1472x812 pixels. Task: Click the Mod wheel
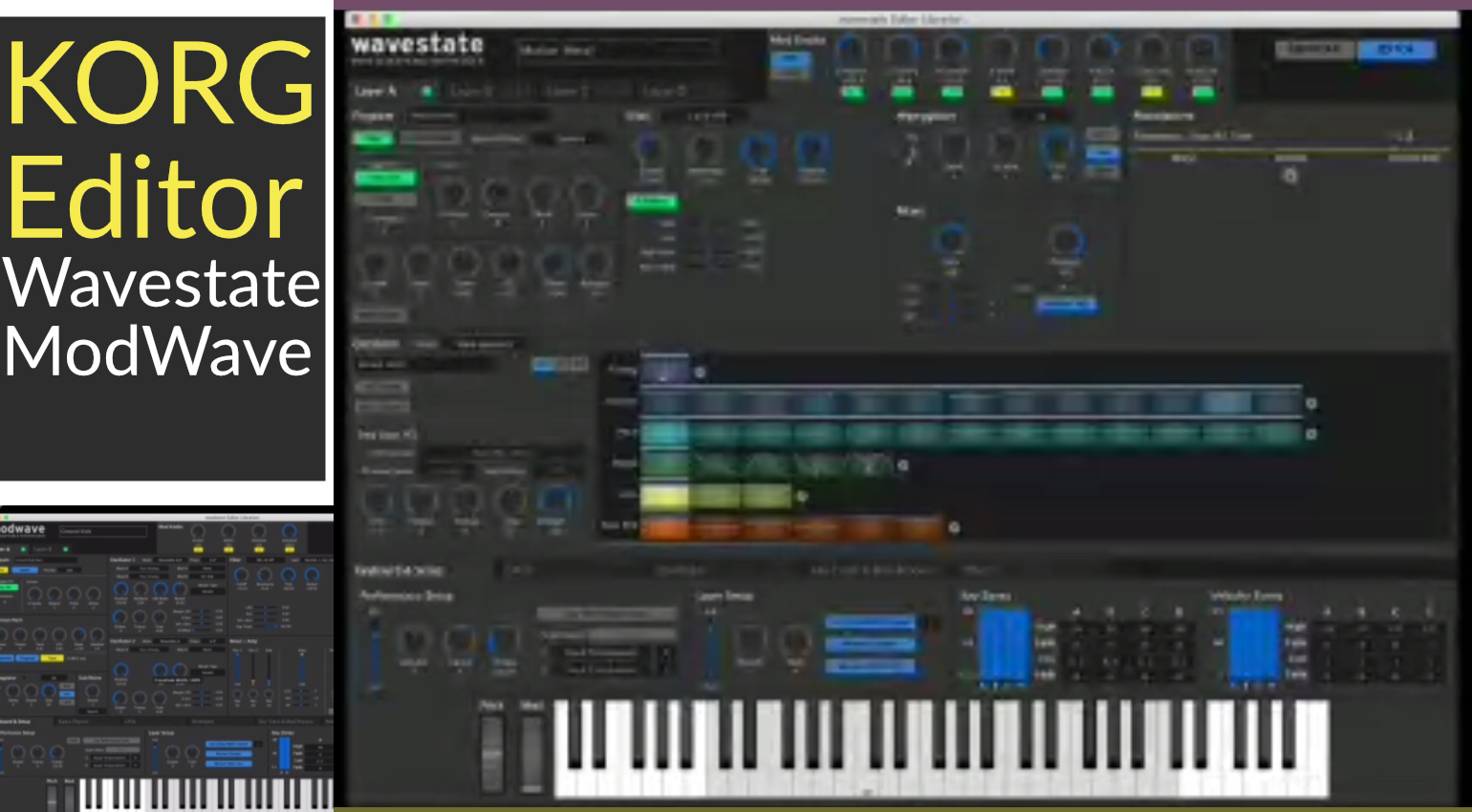(531, 753)
